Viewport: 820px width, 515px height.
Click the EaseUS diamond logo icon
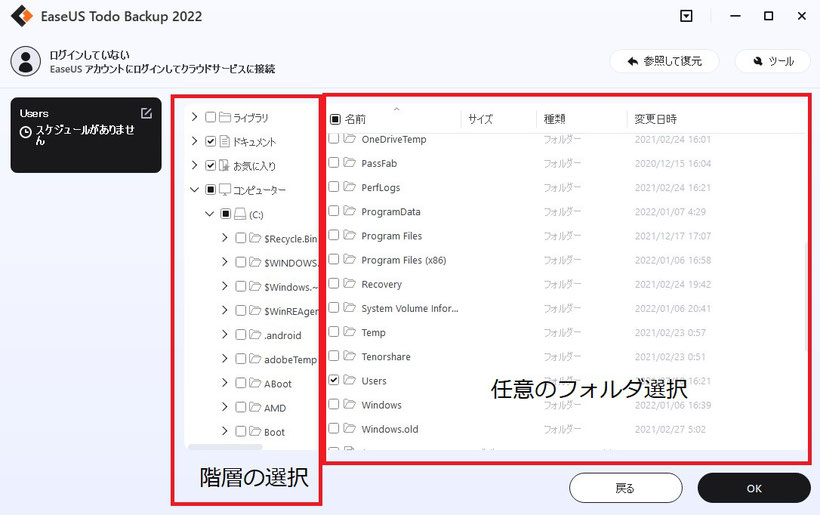pos(21,16)
